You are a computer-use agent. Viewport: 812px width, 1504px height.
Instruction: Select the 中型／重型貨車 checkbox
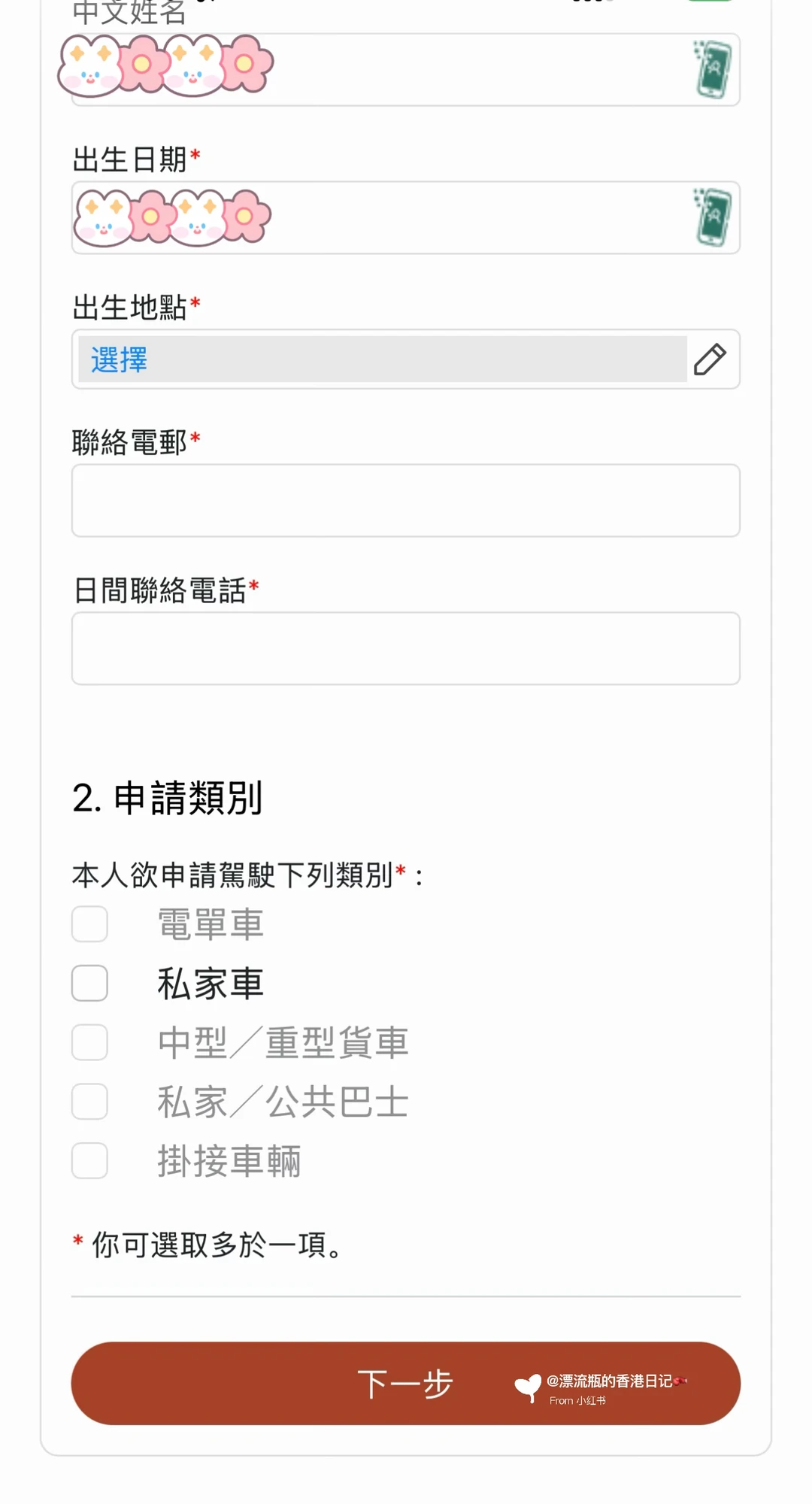89,1043
